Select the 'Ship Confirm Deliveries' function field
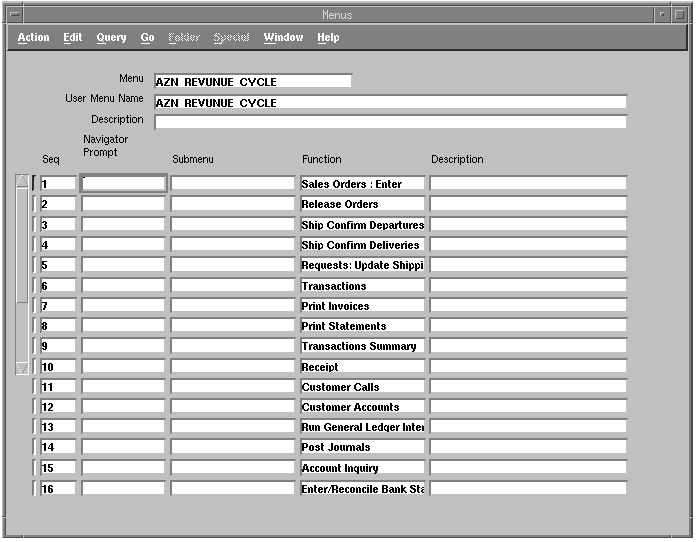Screen dimensions: 696x542 point(363,244)
